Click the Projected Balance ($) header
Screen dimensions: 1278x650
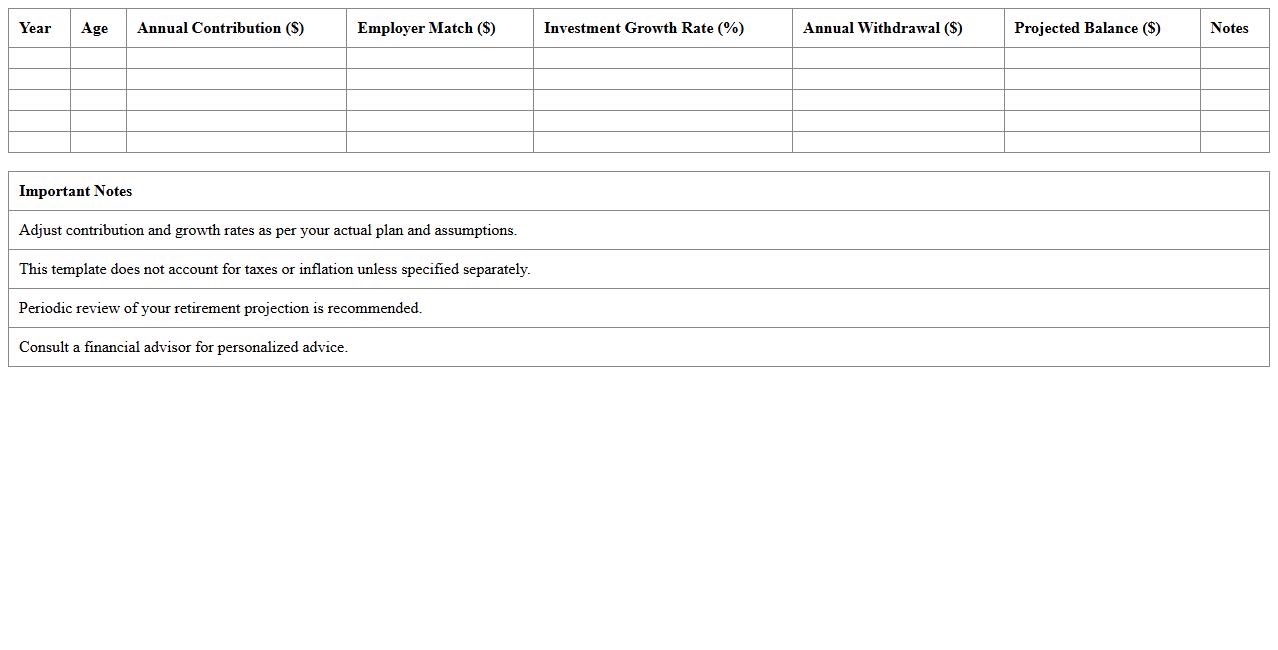coord(1087,28)
